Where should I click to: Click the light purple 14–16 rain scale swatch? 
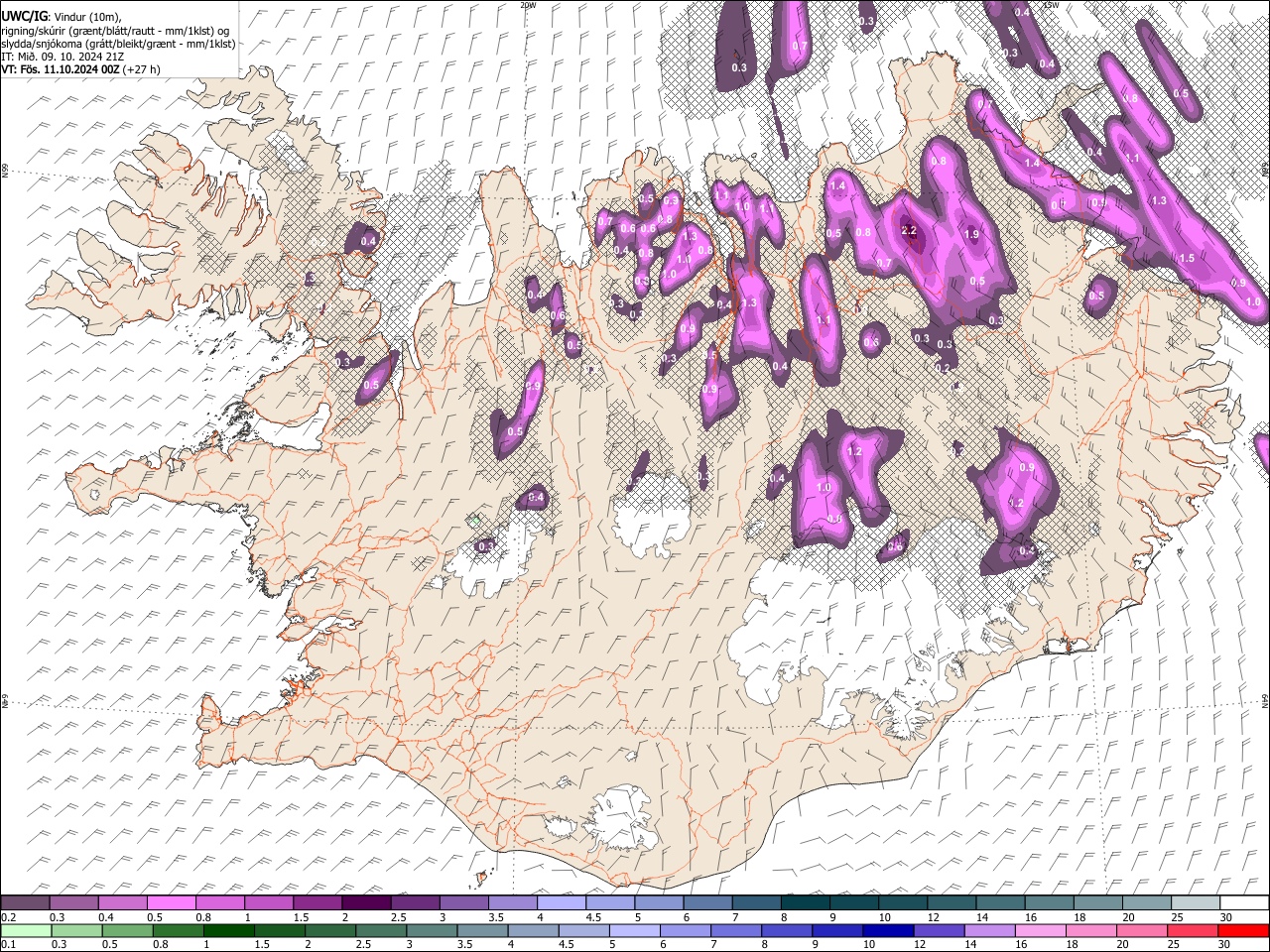990,930
